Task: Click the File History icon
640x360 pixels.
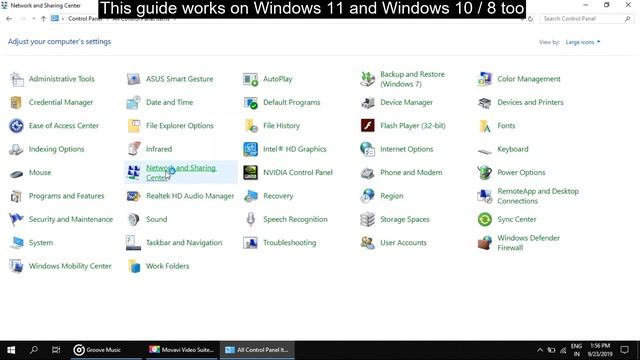Action: (x=251, y=126)
